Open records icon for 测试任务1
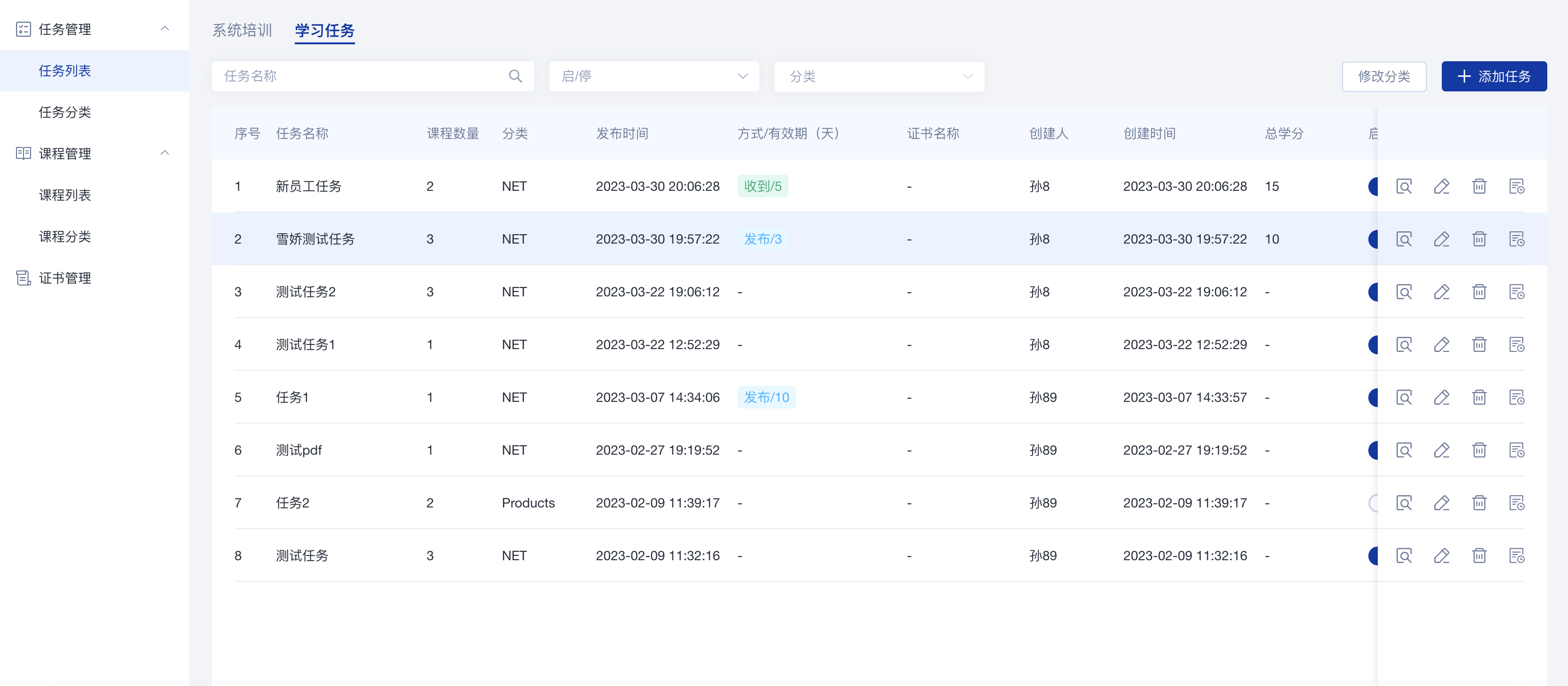 tap(1517, 345)
